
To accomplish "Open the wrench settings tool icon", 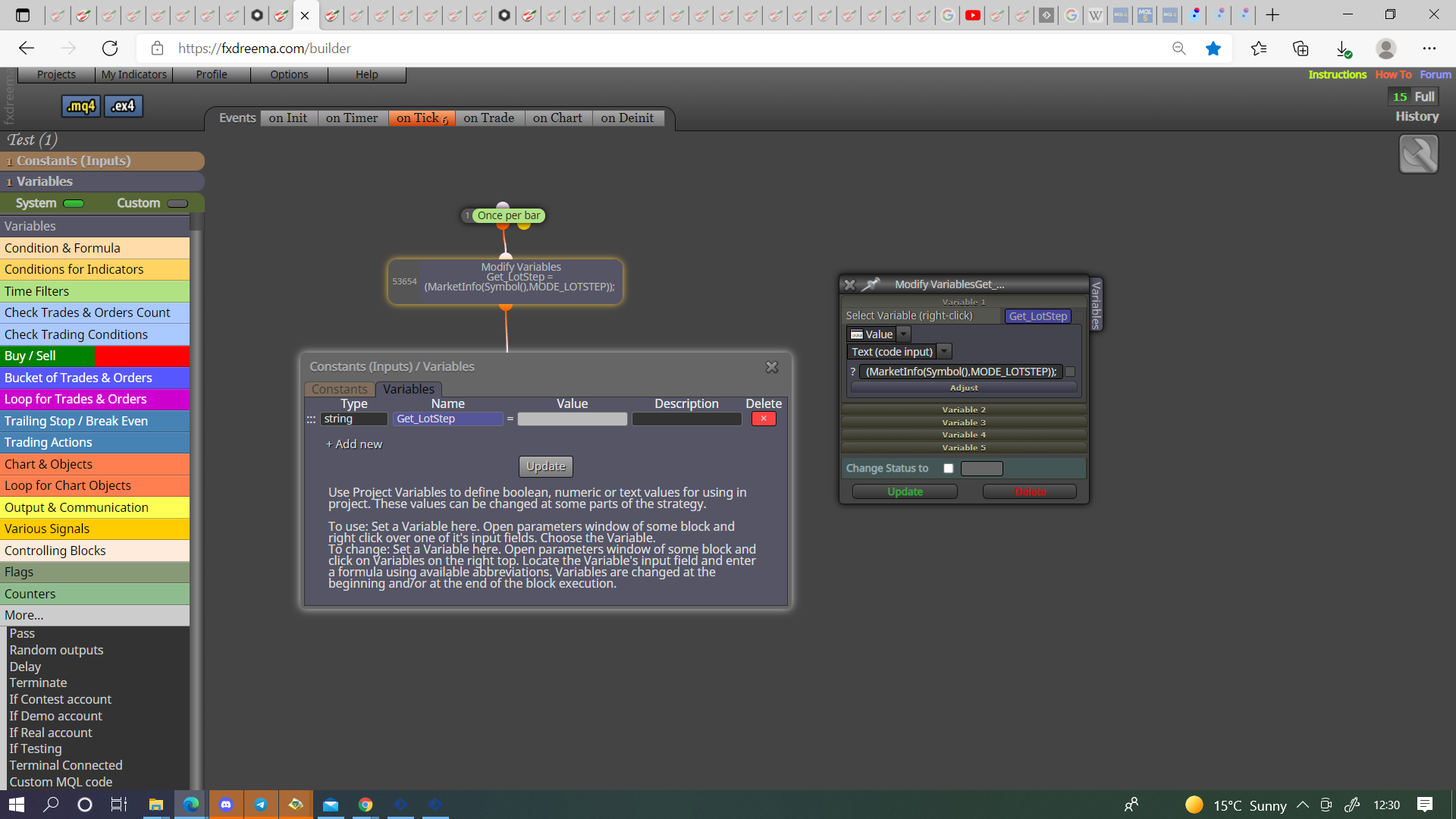I will (x=1418, y=154).
